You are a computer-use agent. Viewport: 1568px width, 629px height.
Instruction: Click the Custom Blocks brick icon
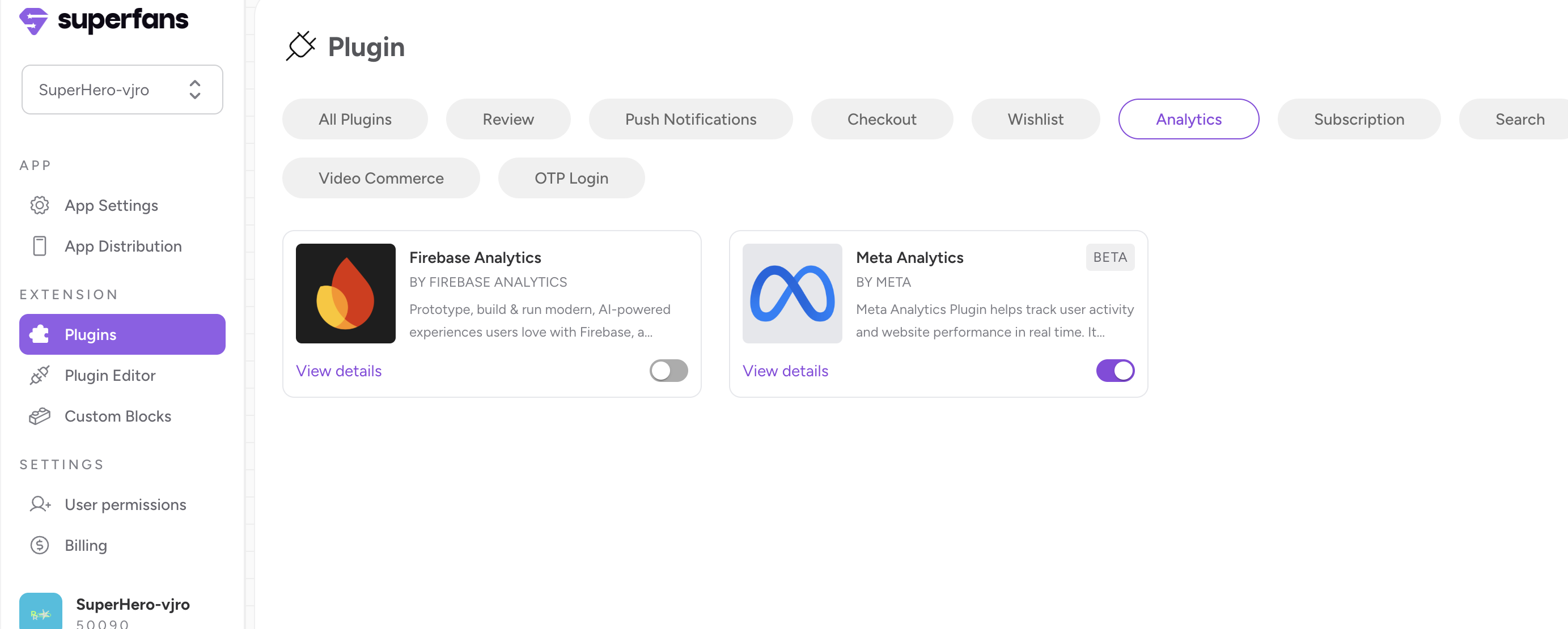(x=40, y=416)
